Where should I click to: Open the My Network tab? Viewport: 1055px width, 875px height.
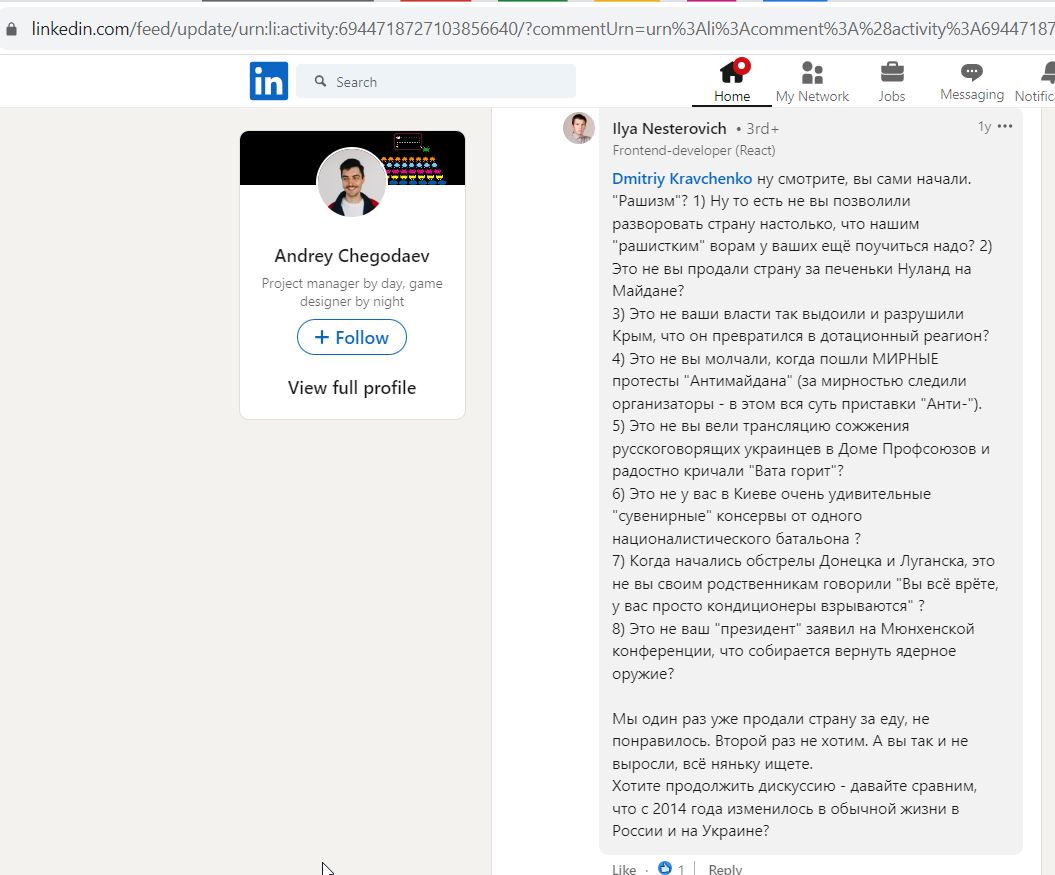click(812, 81)
